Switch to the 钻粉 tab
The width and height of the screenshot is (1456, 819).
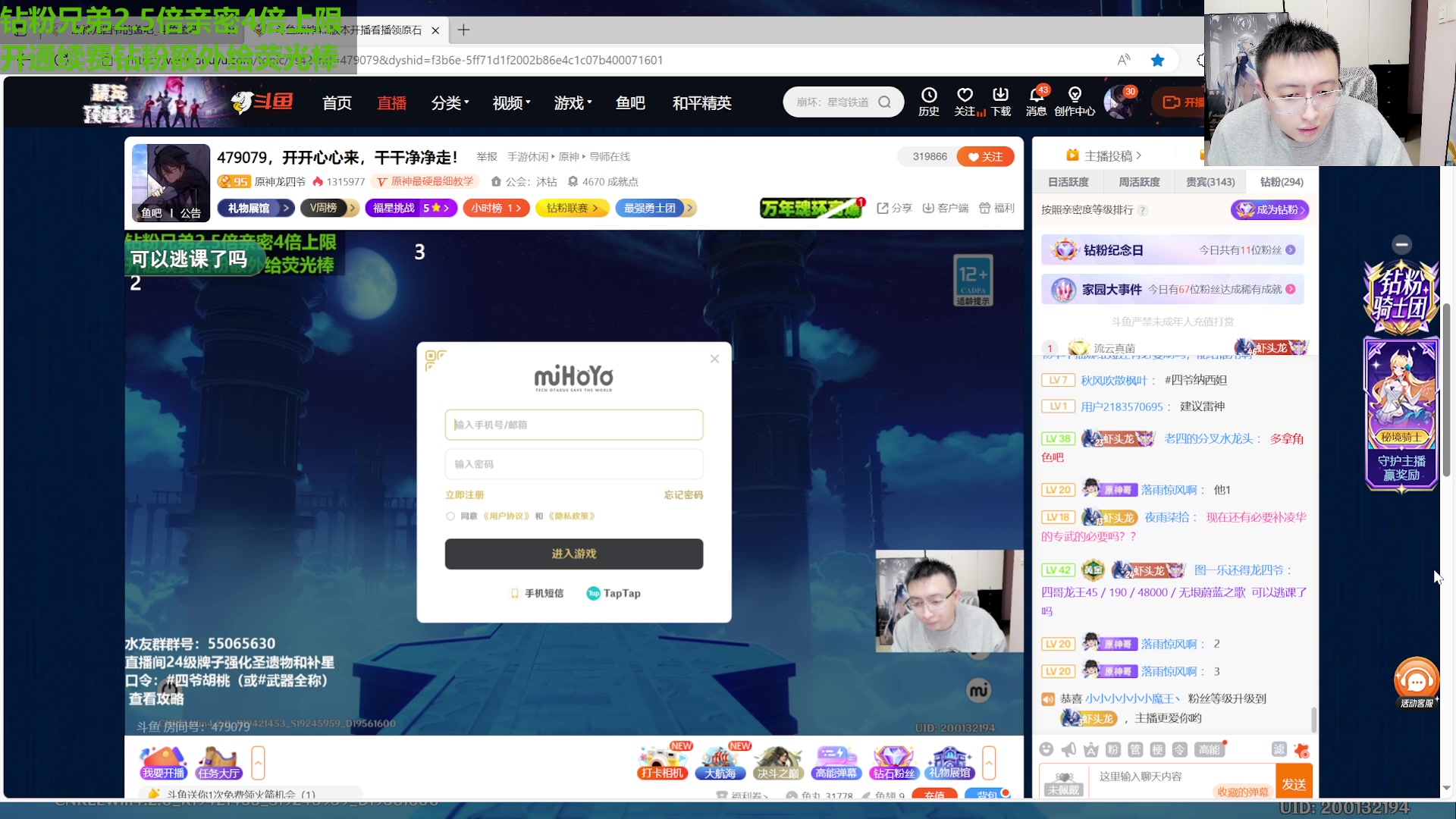1280,181
